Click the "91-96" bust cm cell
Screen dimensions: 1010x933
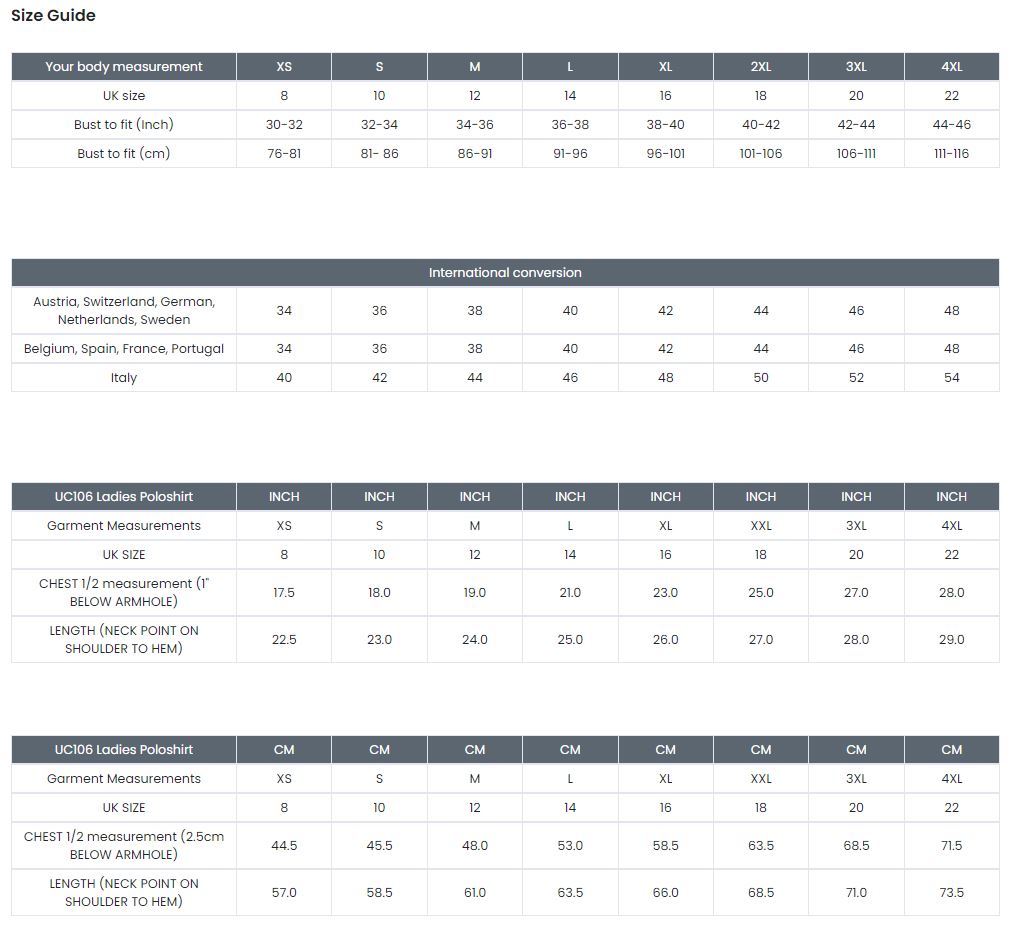click(570, 153)
